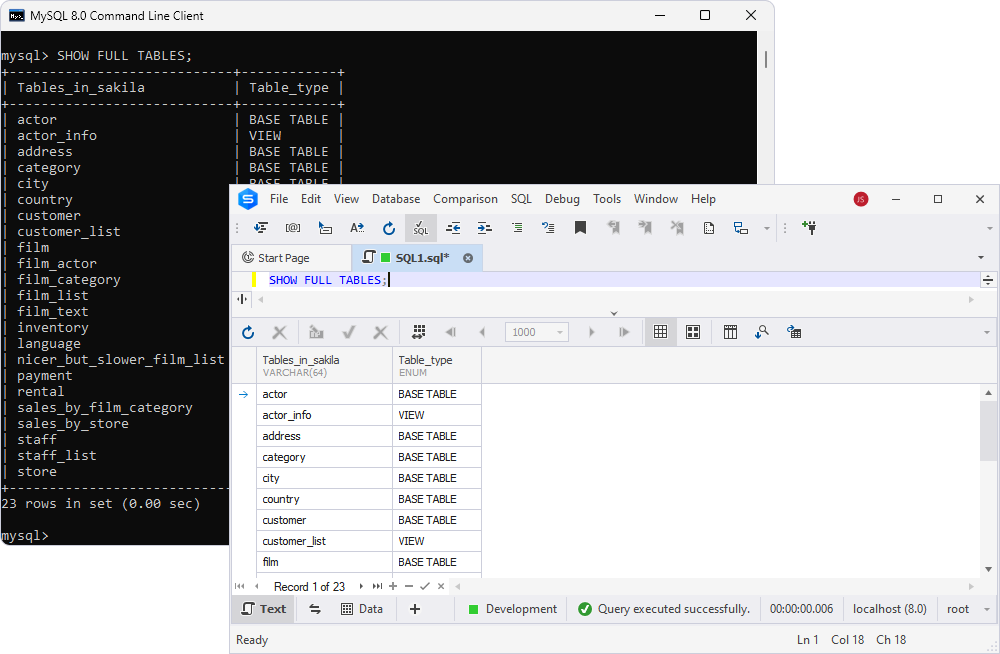Click the results grid vertical scrollbar thumb

pyautogui.click(x=988, y=430)
